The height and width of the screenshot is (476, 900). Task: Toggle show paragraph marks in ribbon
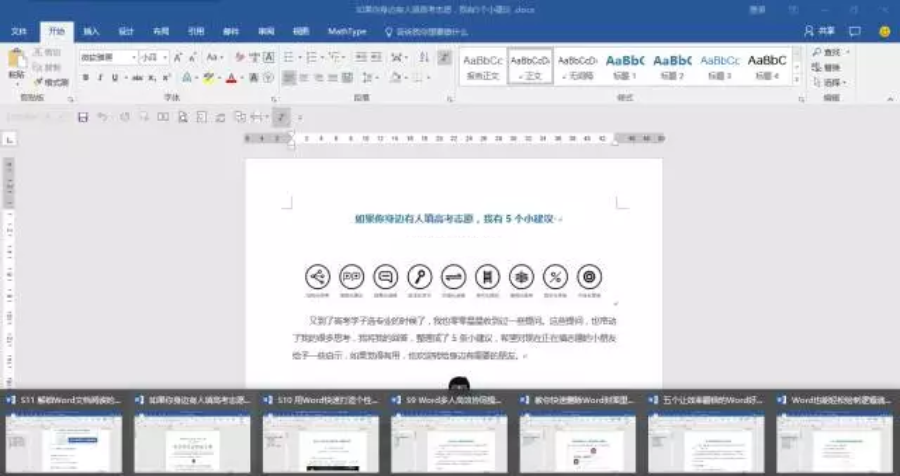point(444,57)
